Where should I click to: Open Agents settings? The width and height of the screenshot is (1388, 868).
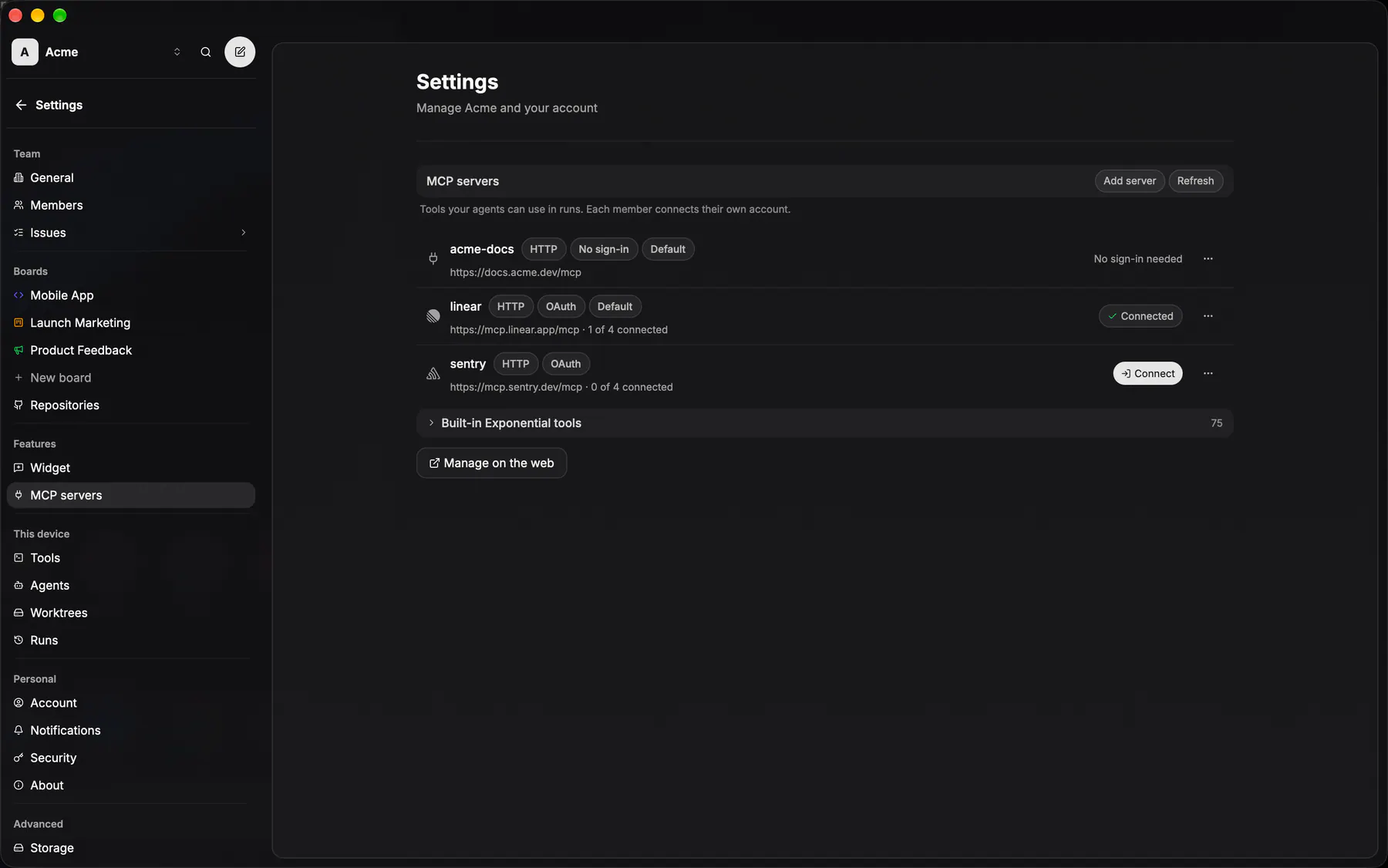pos(130,586)
